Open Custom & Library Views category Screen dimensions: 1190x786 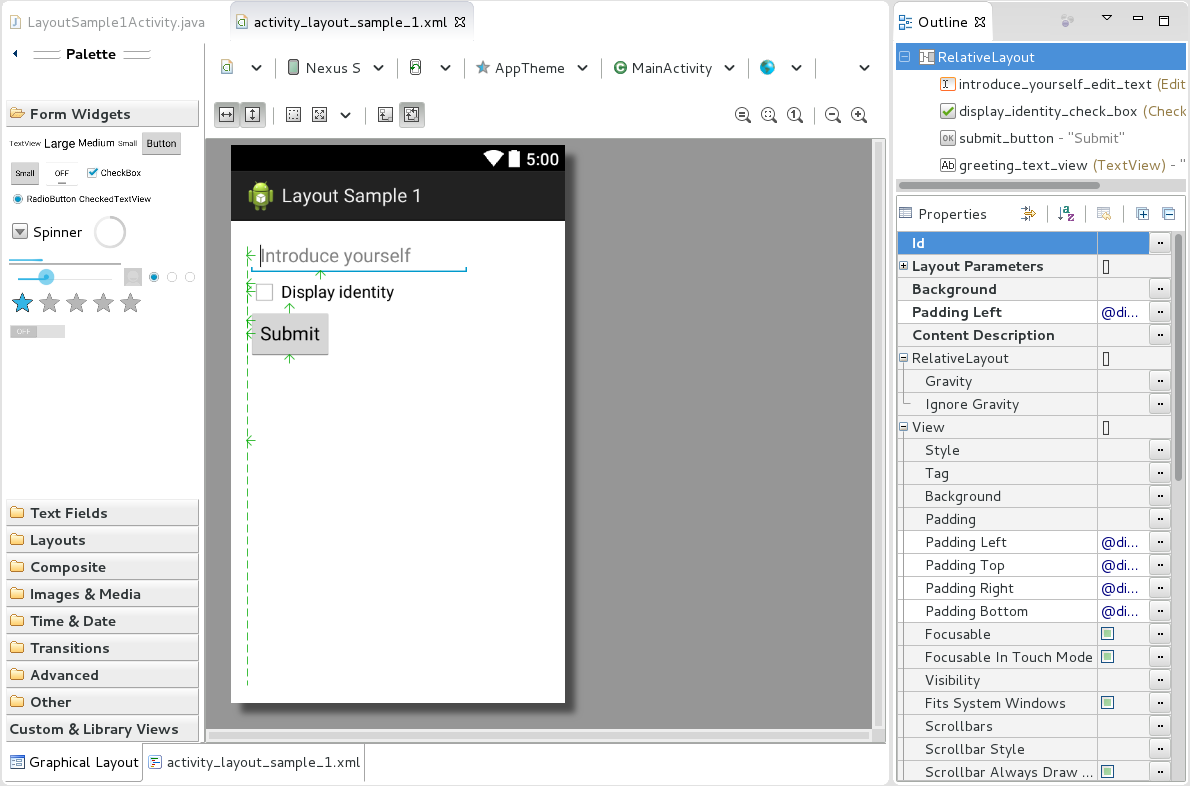[102, 729]
